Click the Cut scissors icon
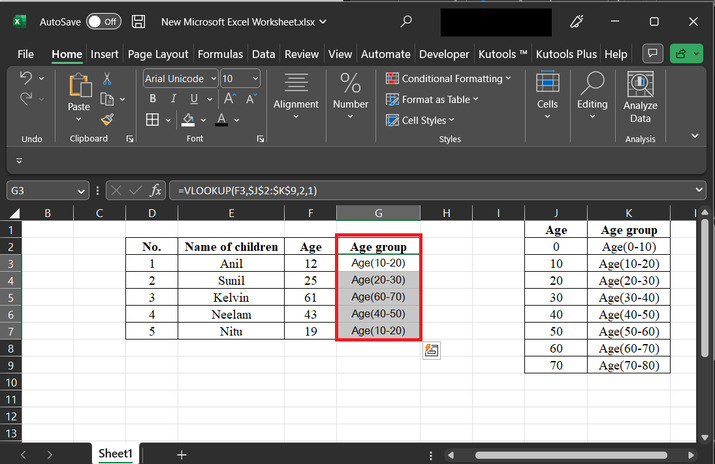The width and height of the screenshot is (715, 464). pyautogui.click(x=107, y=78)
